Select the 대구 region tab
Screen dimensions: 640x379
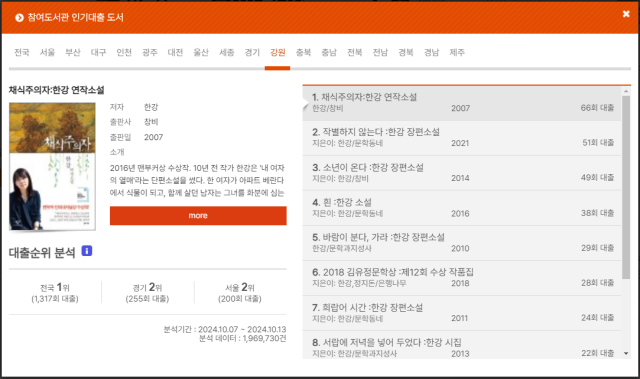(x=98, y=52)
